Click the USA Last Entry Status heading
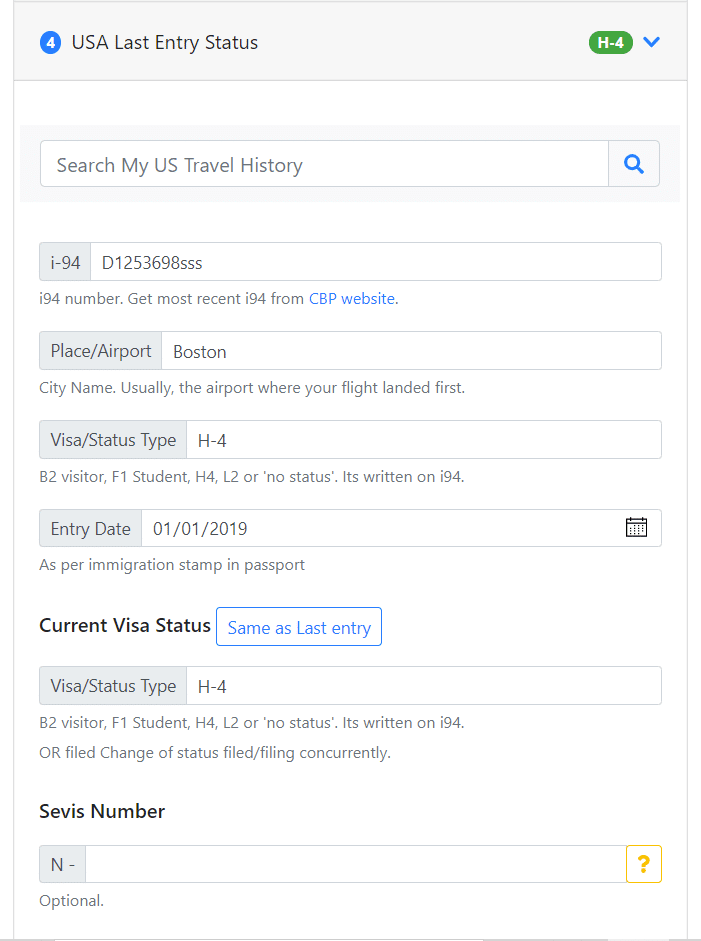 163,43
